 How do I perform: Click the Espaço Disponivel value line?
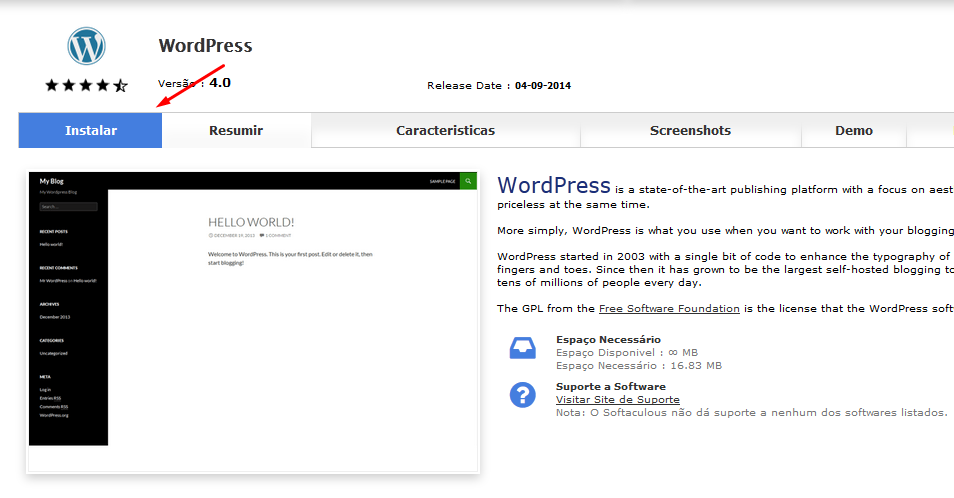(627, 353)
